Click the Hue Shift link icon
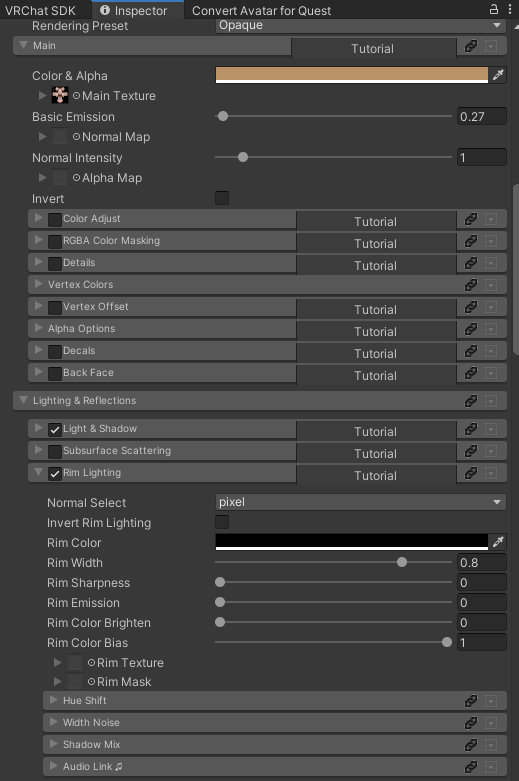 click(x=471, y=701)
